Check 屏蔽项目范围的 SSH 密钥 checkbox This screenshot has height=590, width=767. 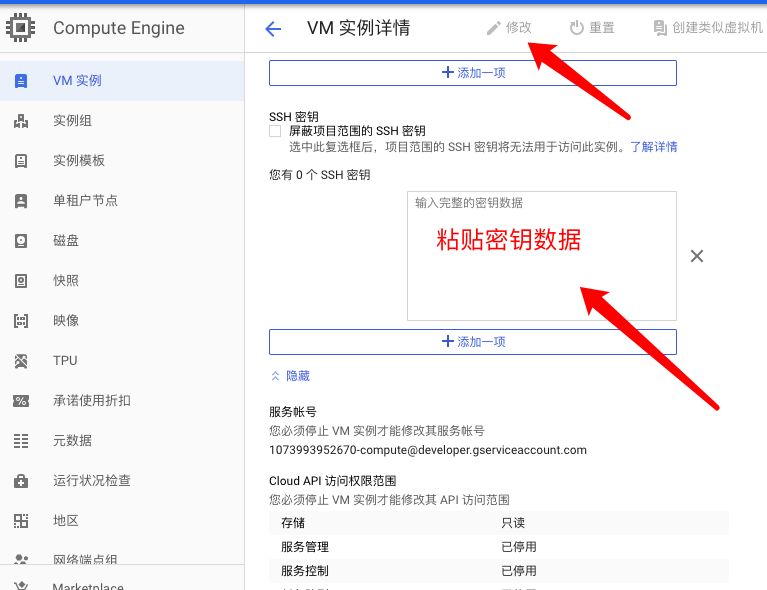[x=275, y=131]
